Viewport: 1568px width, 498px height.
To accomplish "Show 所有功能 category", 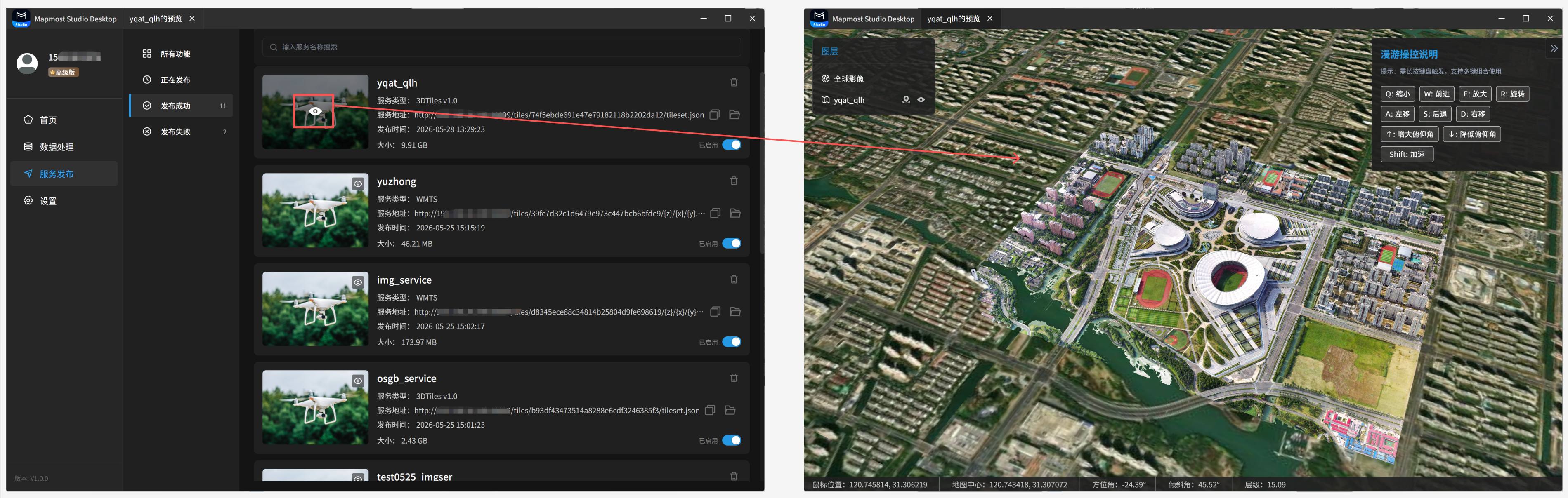I will pyautogui.click(x=182, y=54).
